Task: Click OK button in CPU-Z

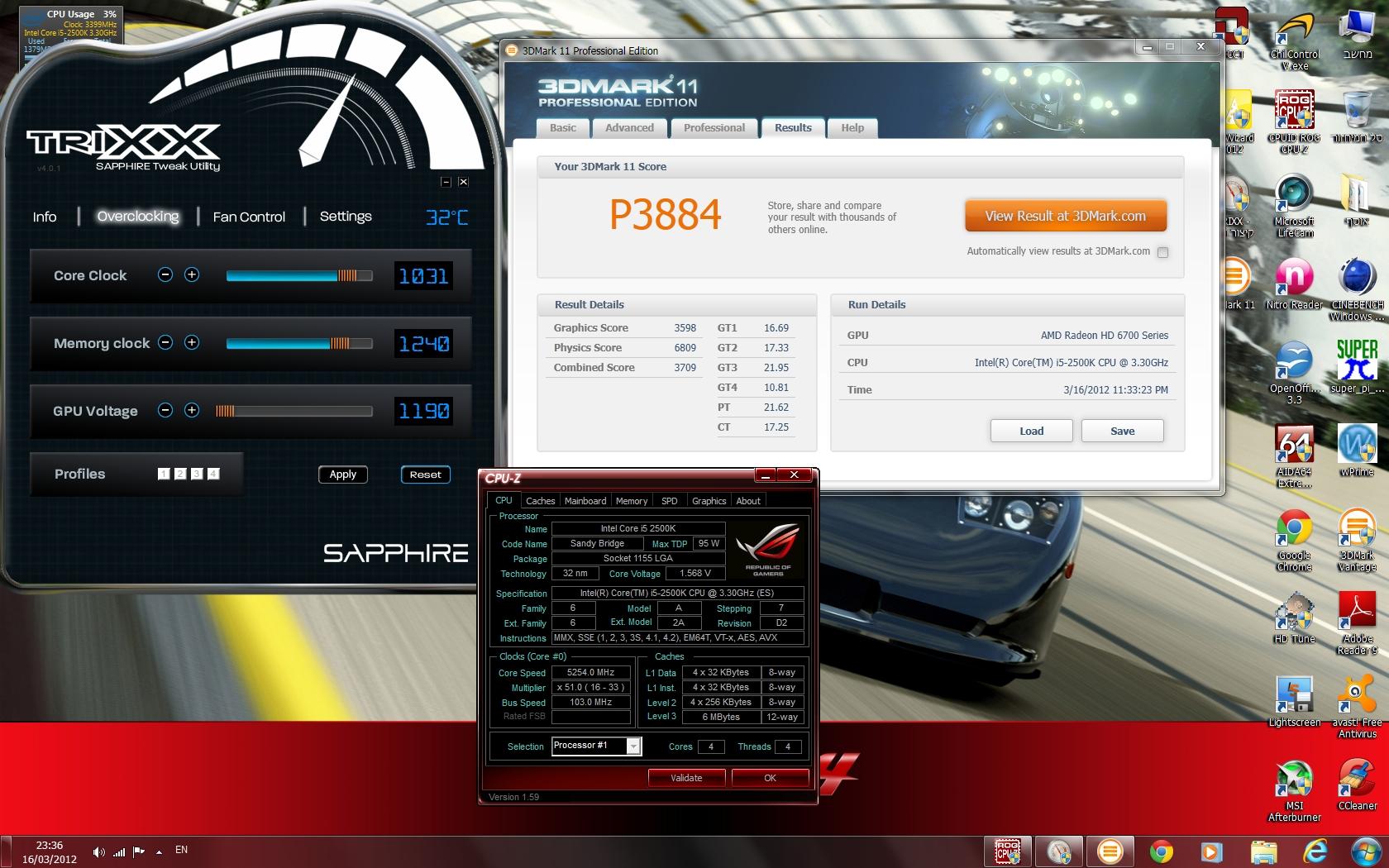Action: pos(770,778)
